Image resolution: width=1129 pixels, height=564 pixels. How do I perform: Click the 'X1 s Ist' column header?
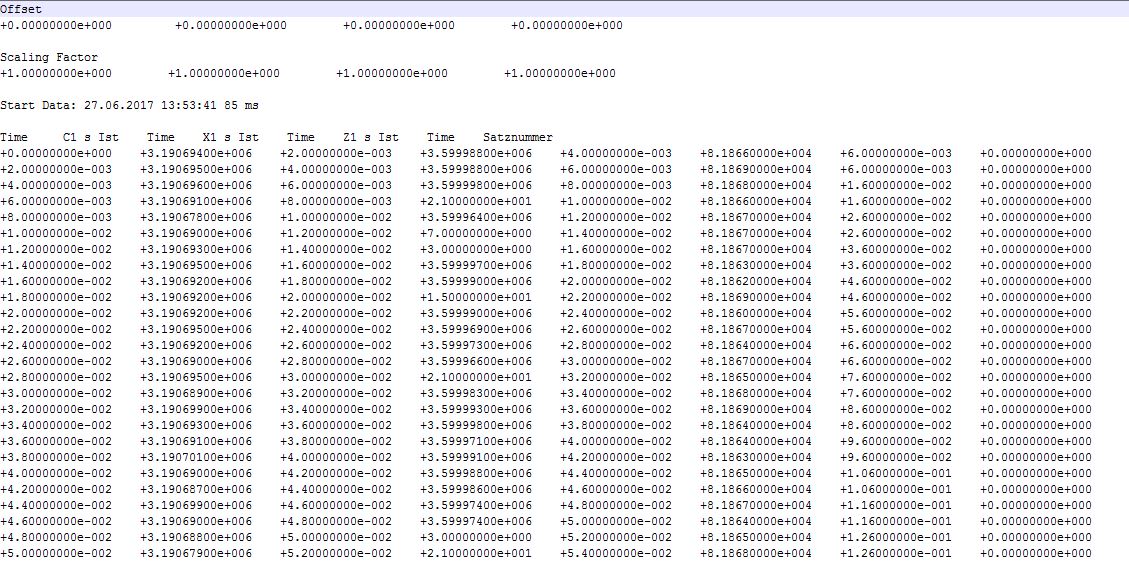point(230,137)
